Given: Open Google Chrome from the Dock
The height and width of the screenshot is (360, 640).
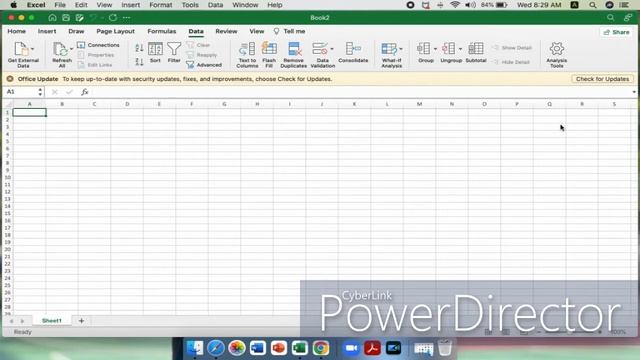Looking at the screenshot, I should click(x=321, y=348).
